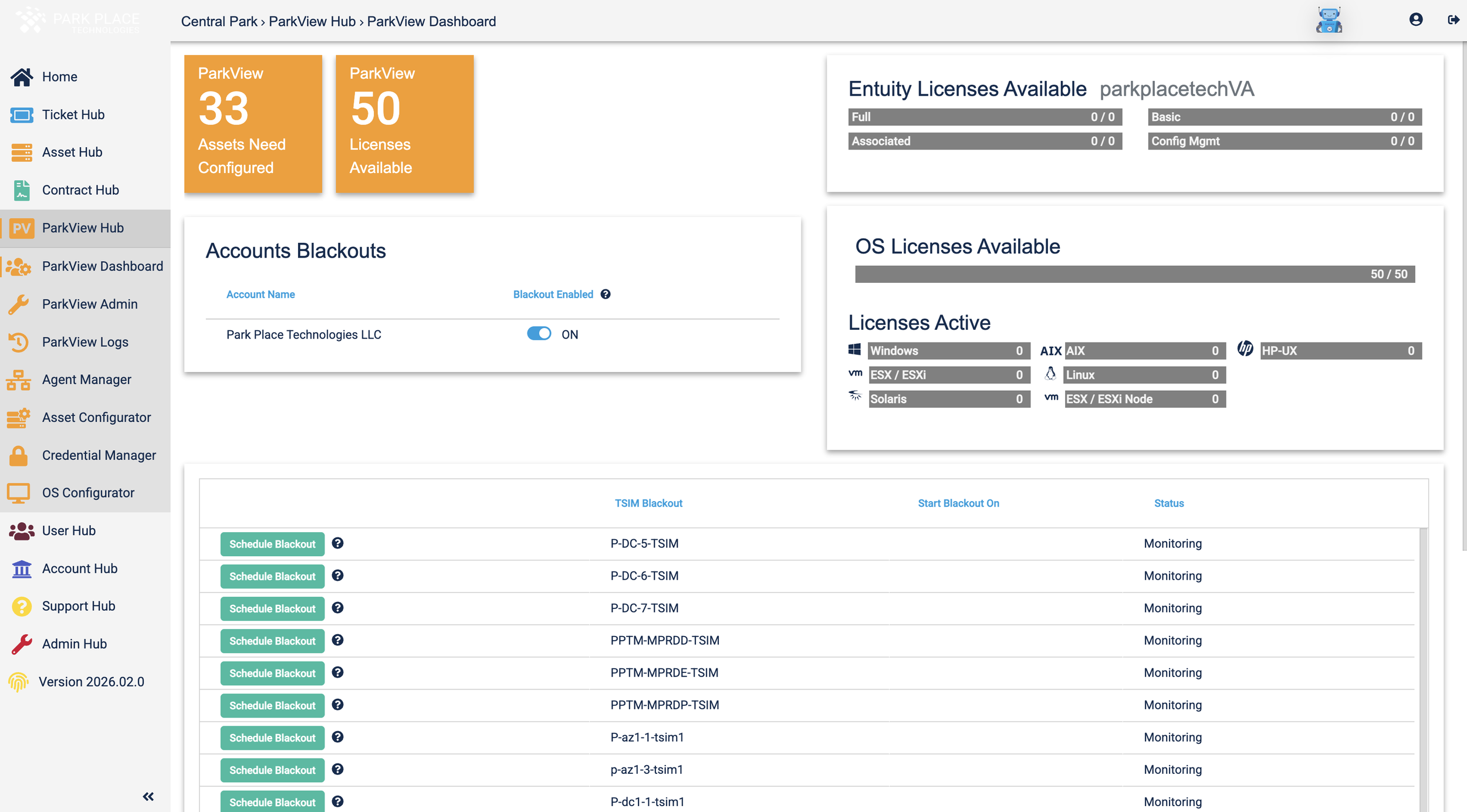
Task: Click help icon beside P-az1-1-tsim1 row
Action: [337, 737]
